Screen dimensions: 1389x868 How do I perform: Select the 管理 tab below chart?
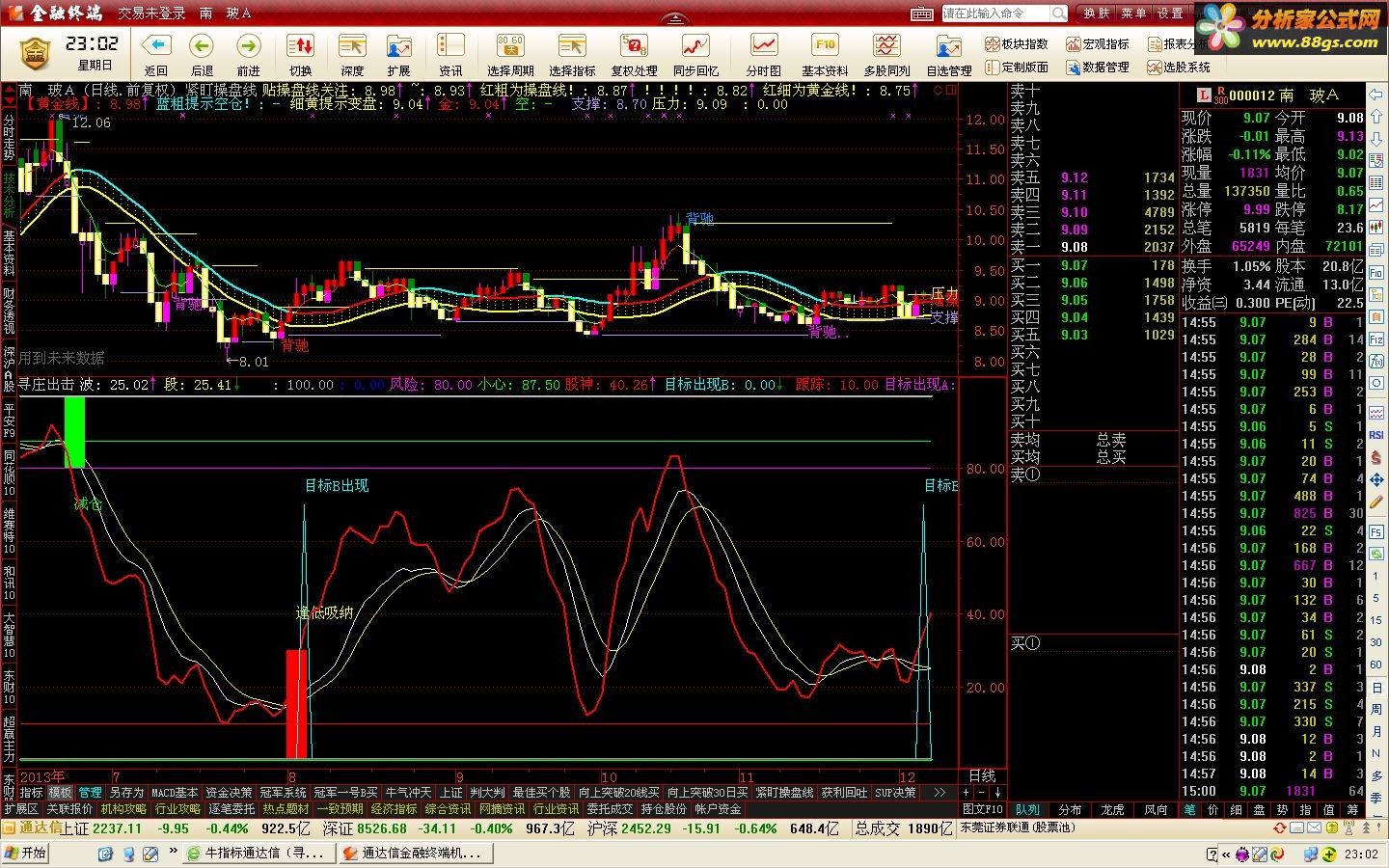90,793
